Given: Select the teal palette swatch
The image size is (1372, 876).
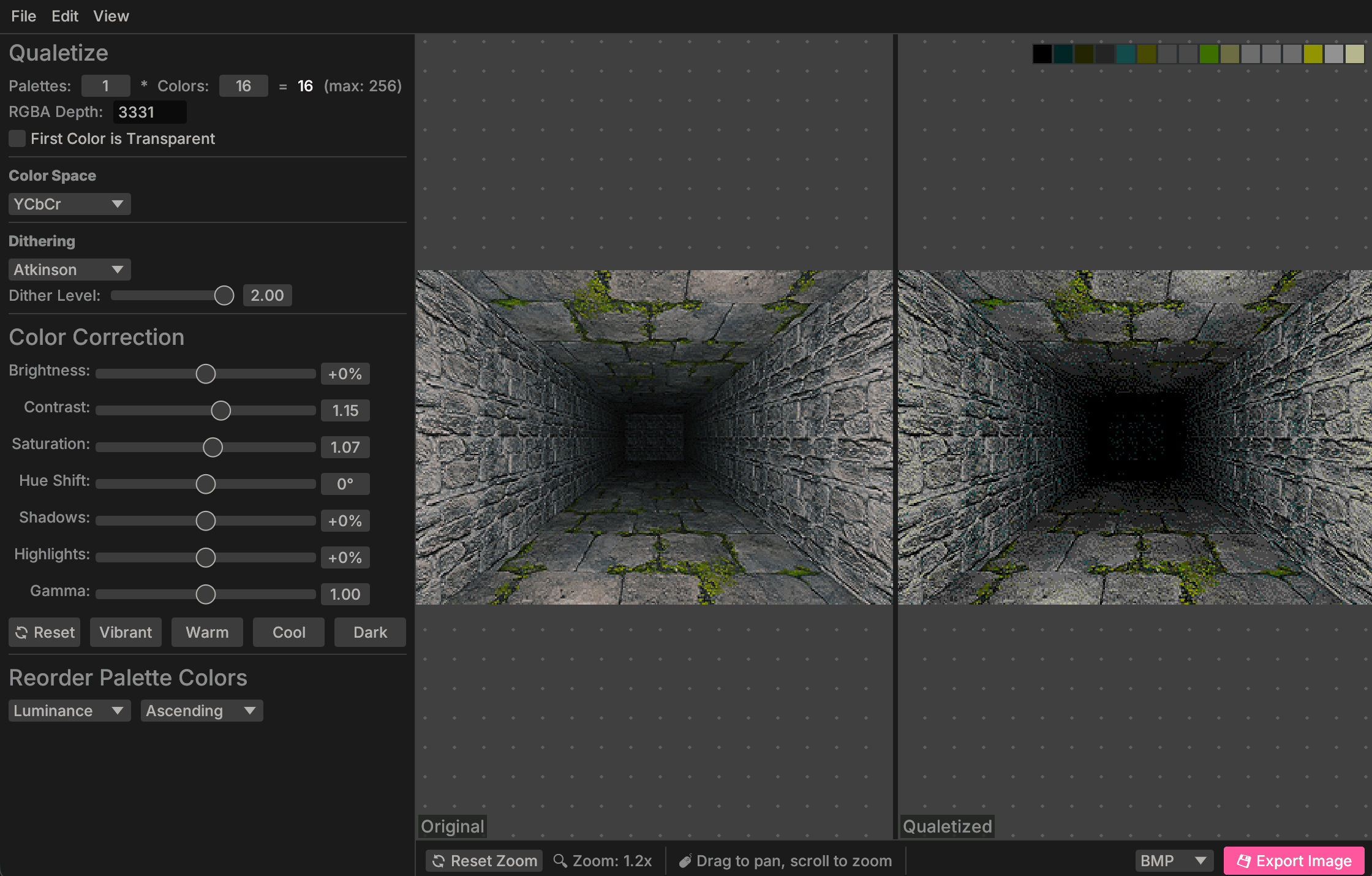Looking at the screenshot, I should [x=1125, y=54].
